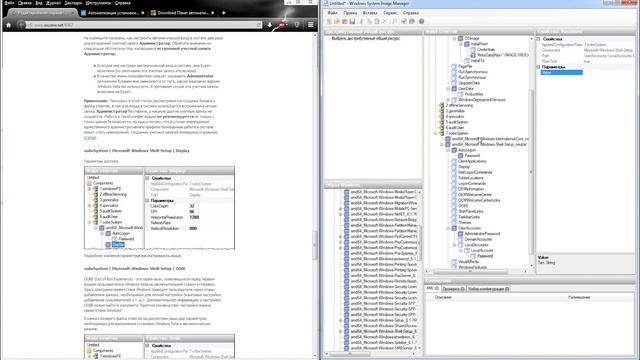
Task: Click the Find magnifier icon in WSIM toolbar
Action: point(394,21)
